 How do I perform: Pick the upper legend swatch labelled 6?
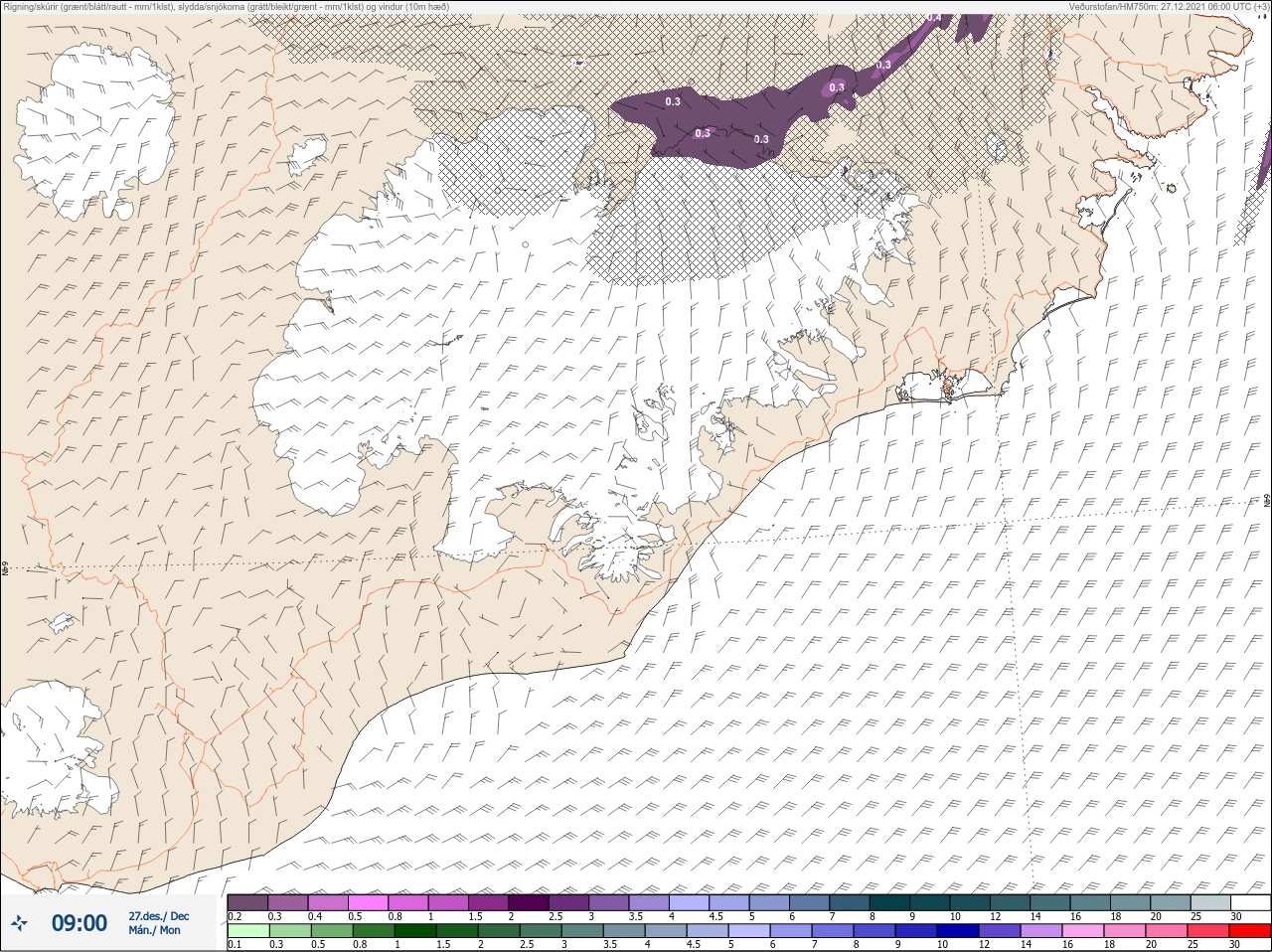[x=809, y=902]
